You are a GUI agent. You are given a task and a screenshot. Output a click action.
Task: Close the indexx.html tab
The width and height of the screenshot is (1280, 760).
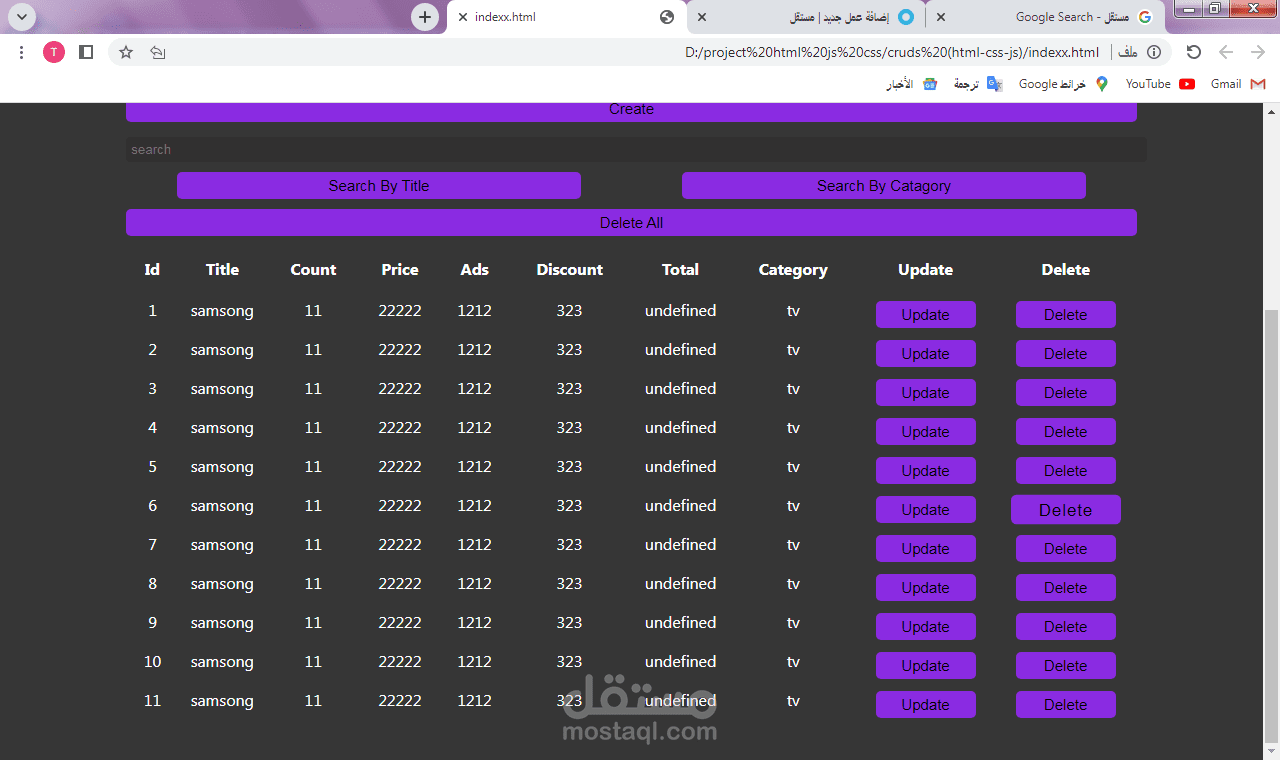click(x=463, y=17)
